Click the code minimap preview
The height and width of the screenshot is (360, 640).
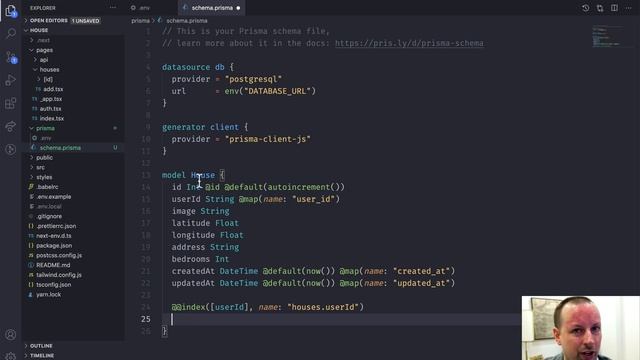tap(606, 36)
